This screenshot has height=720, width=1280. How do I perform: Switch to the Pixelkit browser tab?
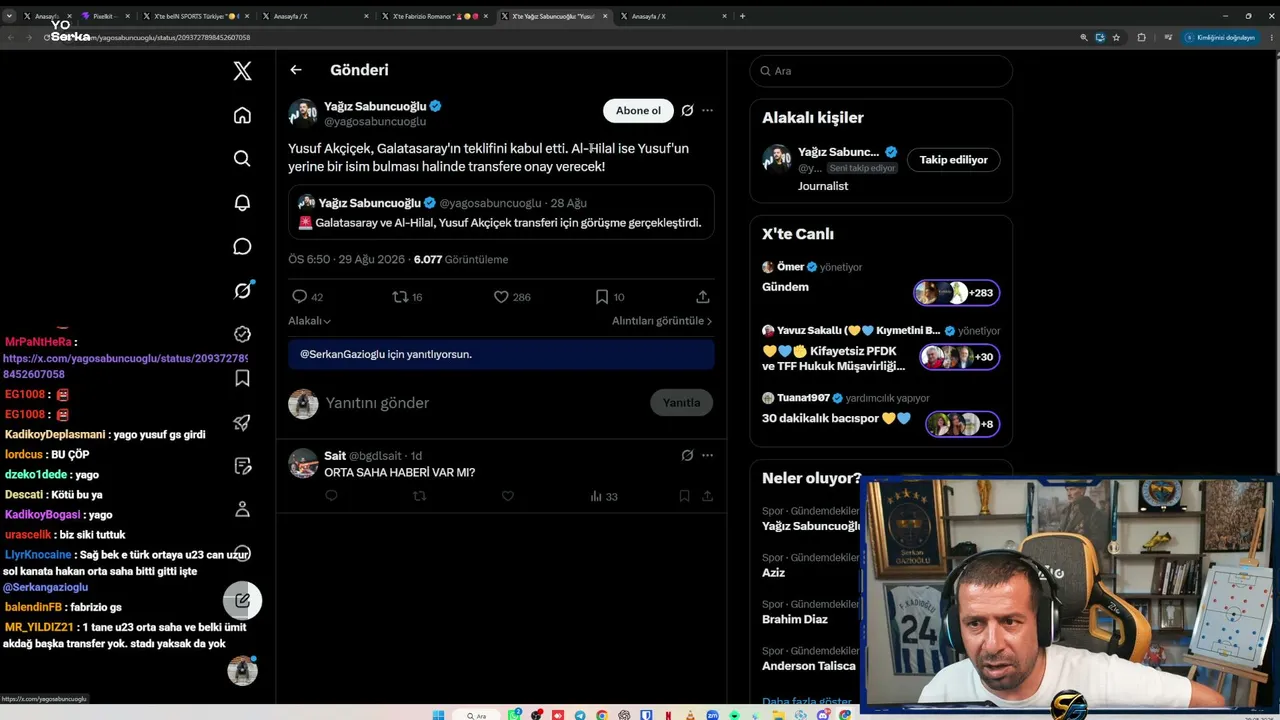(x=104, y=16)
